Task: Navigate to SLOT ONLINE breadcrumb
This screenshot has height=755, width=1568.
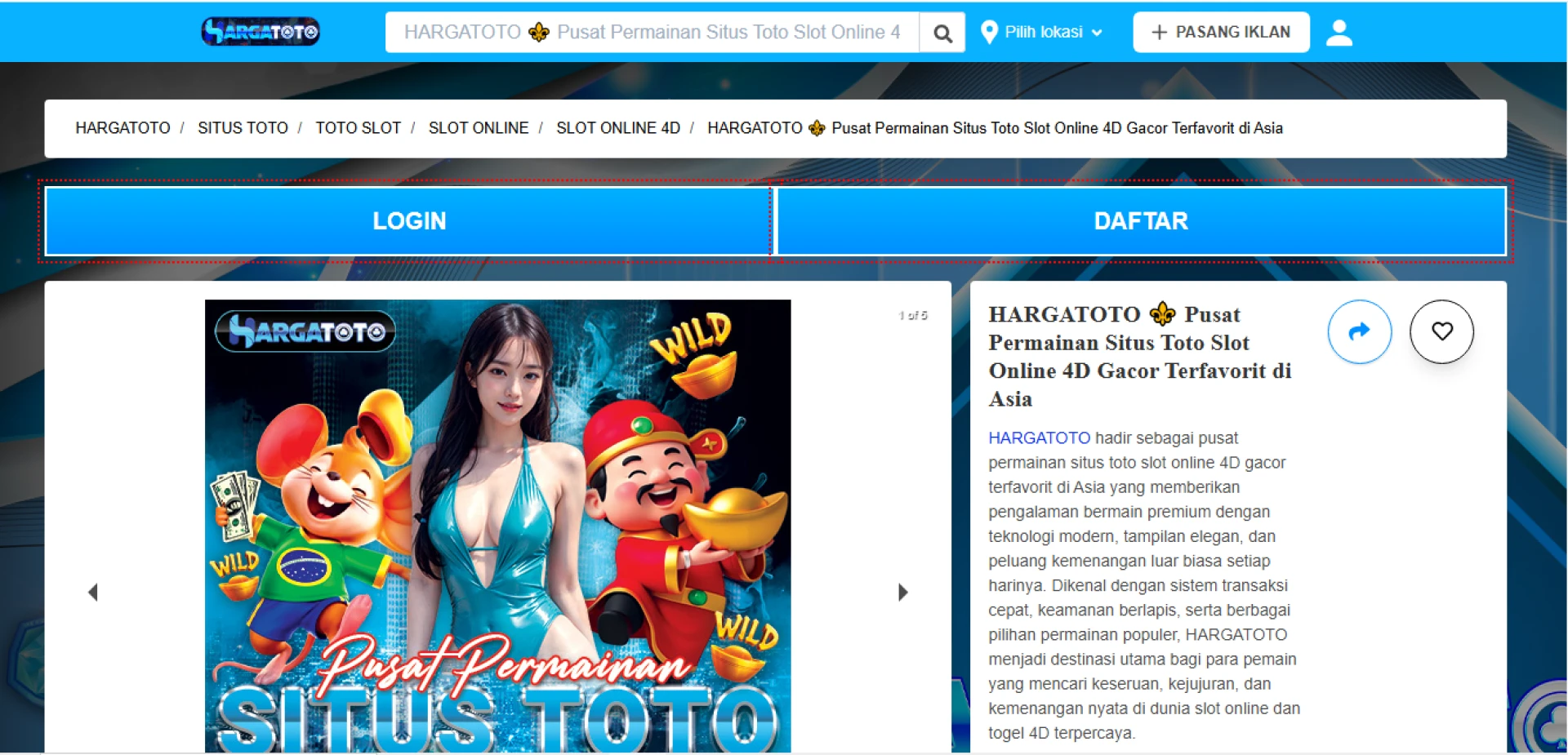Action: pos(479,128)
